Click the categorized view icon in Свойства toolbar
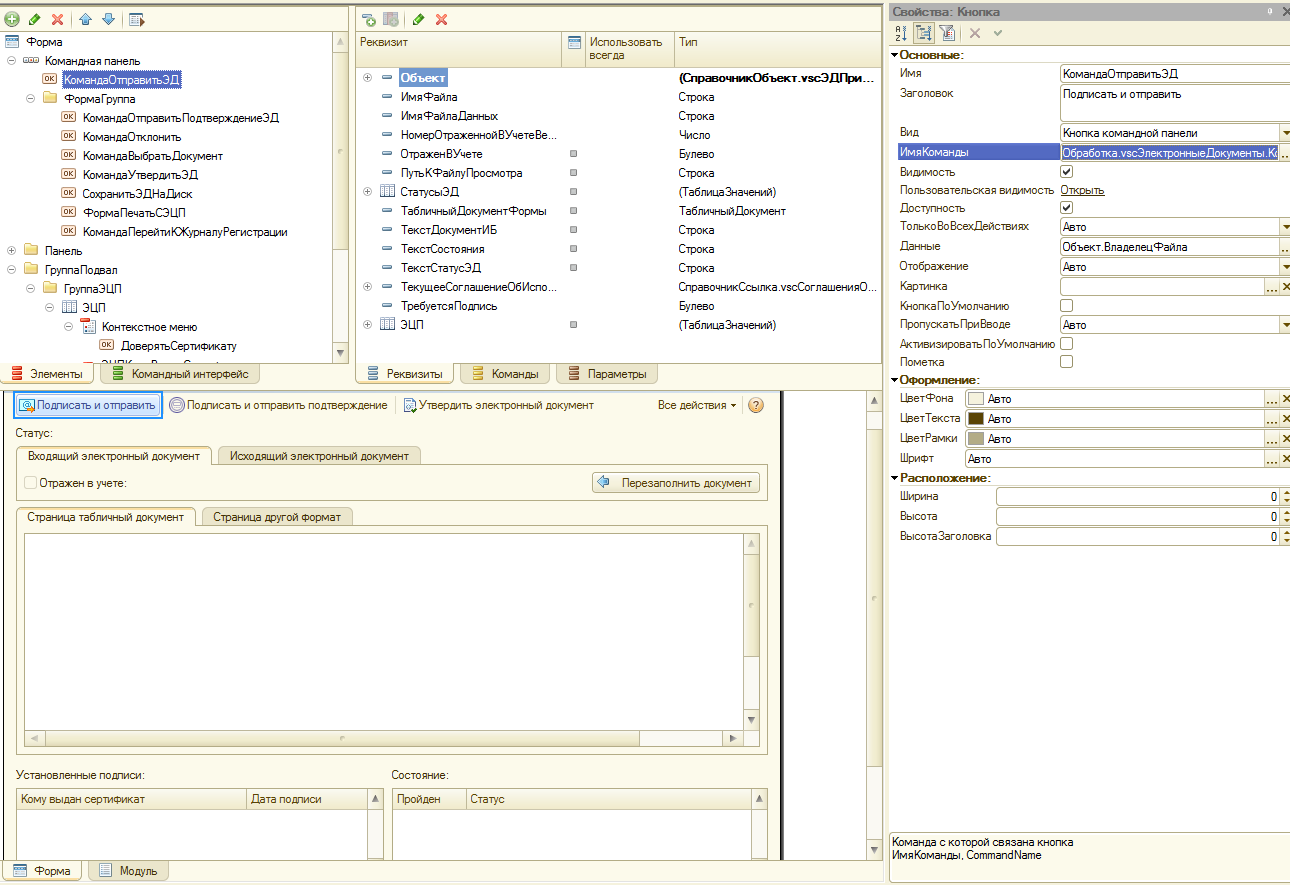This screenshot has height=885, width=1290. [x=924, y=33]
